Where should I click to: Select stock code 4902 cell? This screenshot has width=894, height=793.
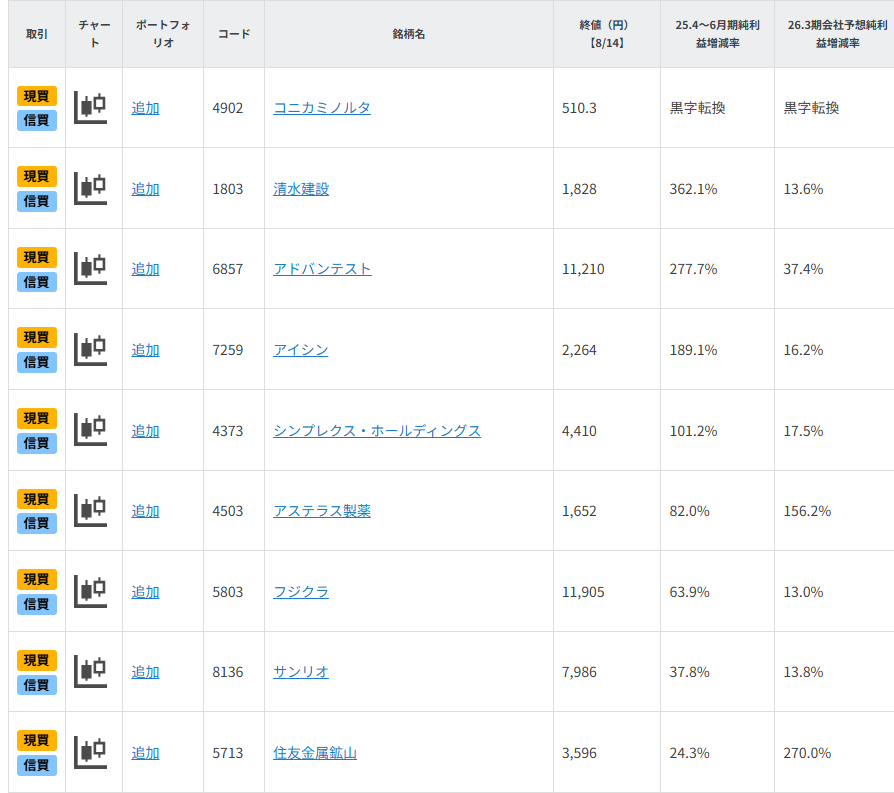[x=234, y=108]
